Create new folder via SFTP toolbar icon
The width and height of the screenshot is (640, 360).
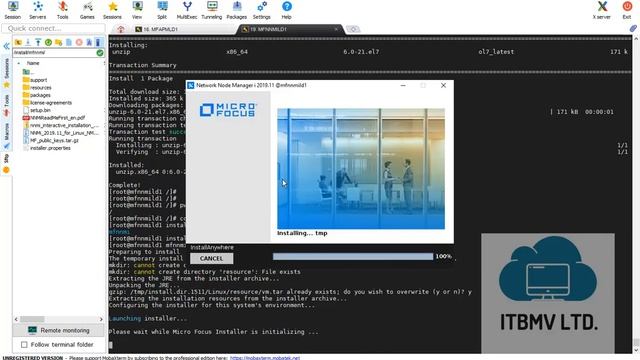click(x=58, y=42)
